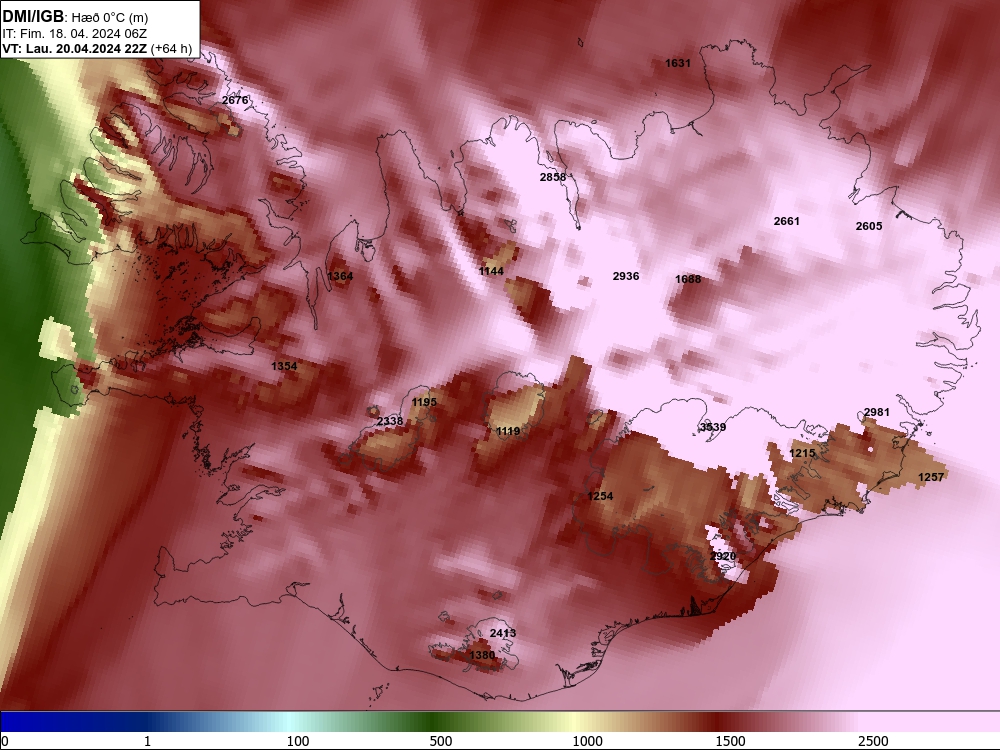The image size is (1000, 750).
Task: Select the 100 legend tick label
Action: [x=298, y=741]
